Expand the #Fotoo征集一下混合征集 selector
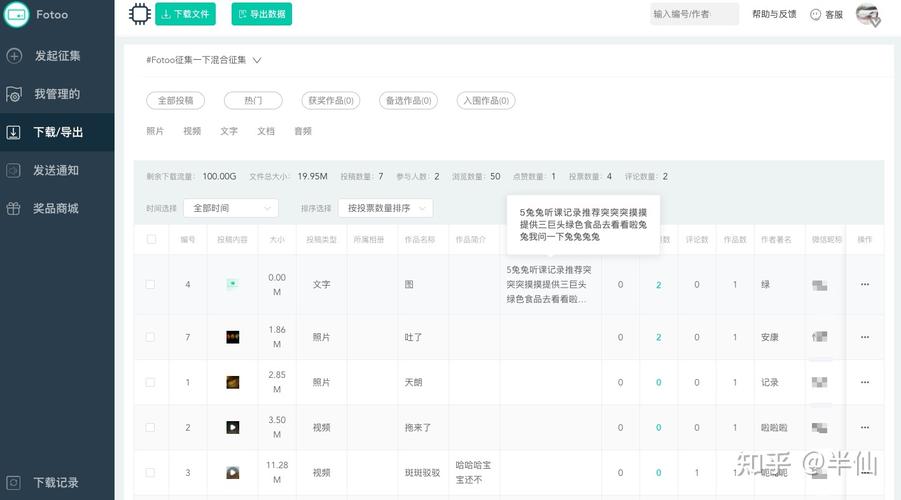The width and height of the screenshot is (901, 500). point(257,60)
